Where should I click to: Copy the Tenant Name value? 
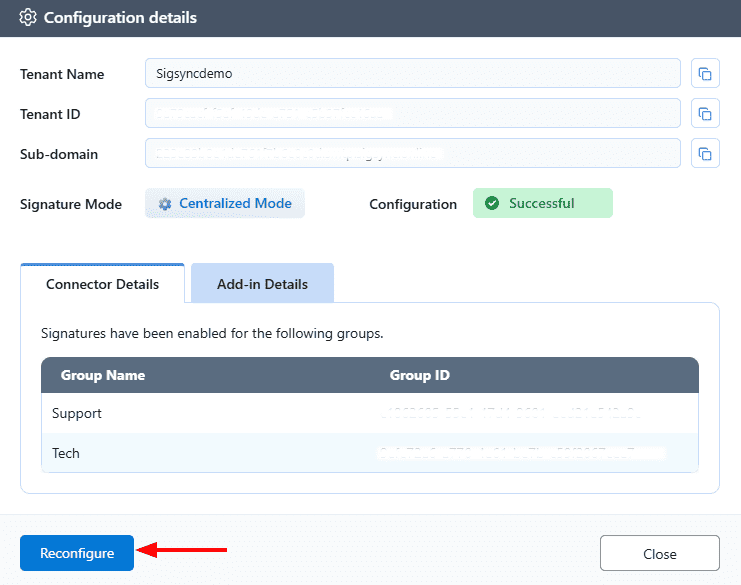click(705, 74)
